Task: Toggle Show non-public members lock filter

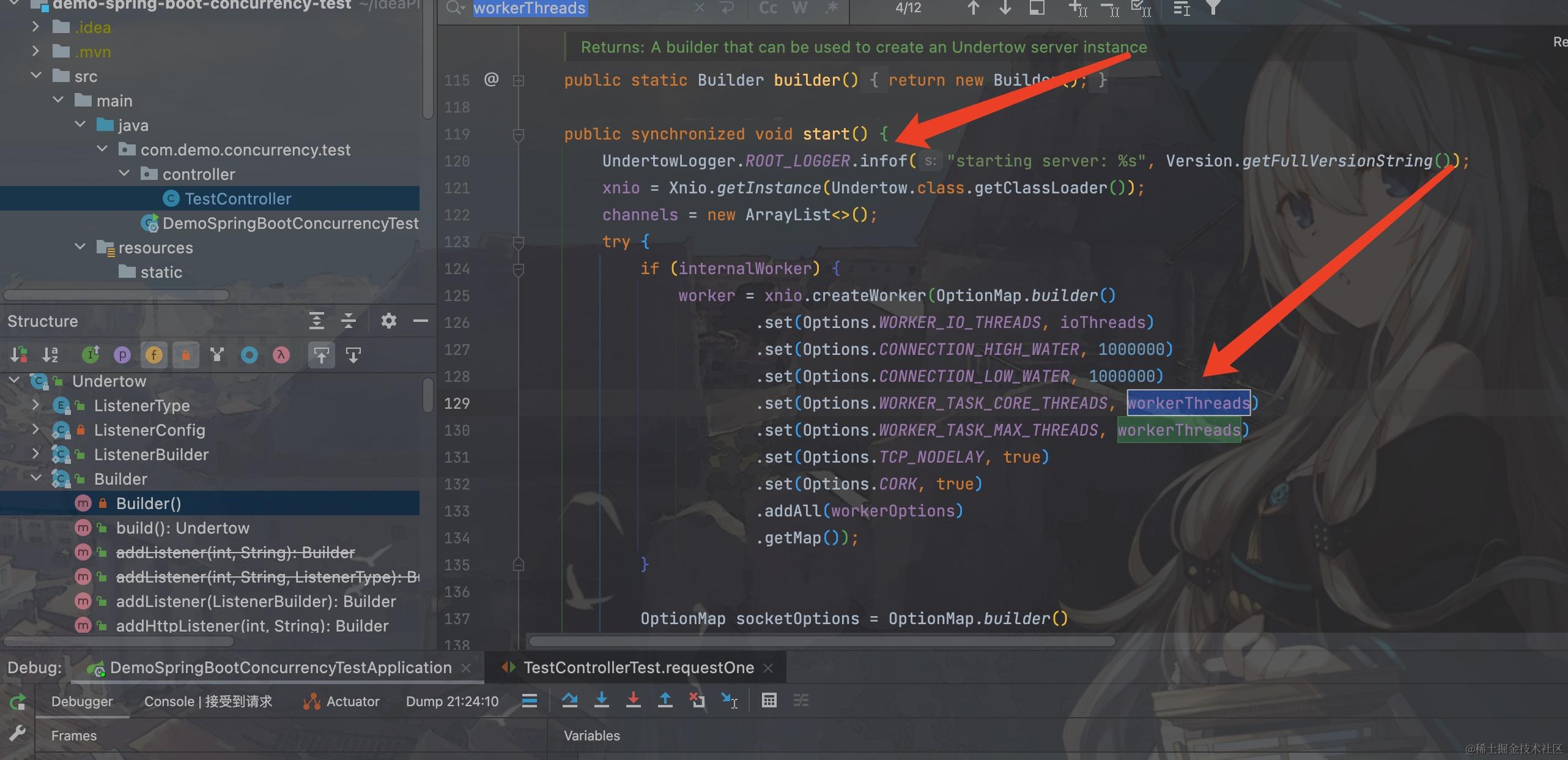Action: coord(186,355)
